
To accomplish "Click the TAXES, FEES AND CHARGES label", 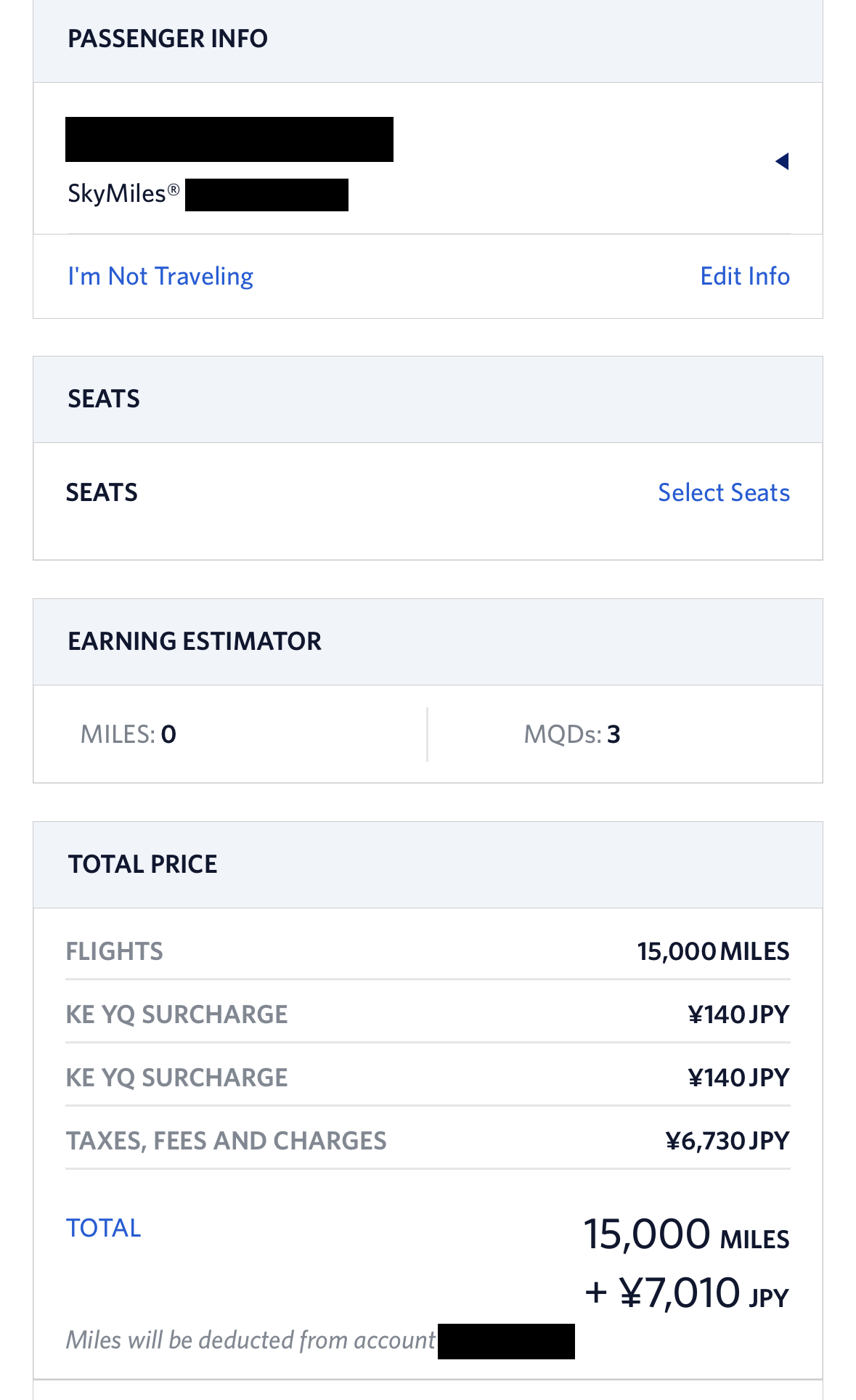I will click(227, 1141).
